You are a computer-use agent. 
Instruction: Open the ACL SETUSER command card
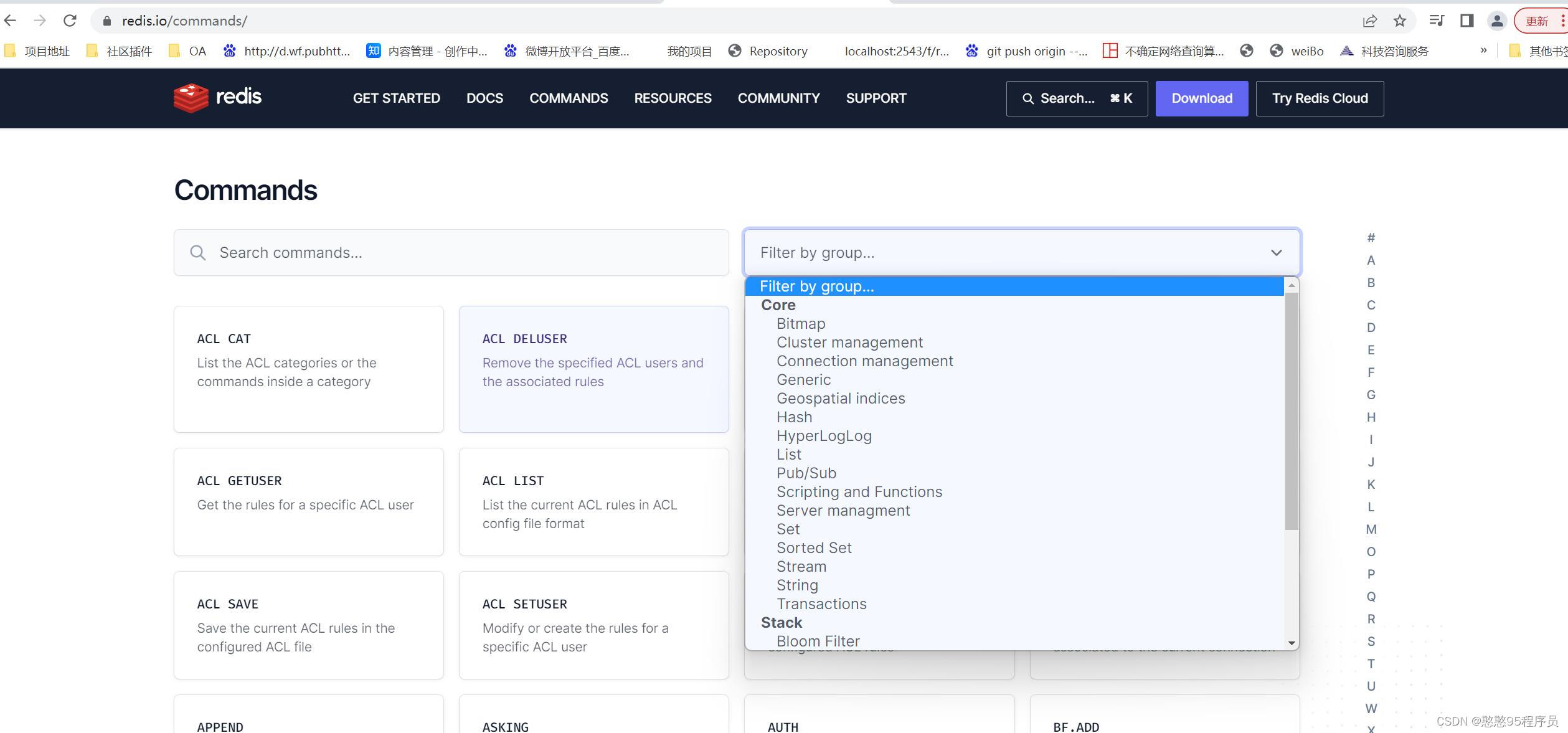(x=593, y=625)
